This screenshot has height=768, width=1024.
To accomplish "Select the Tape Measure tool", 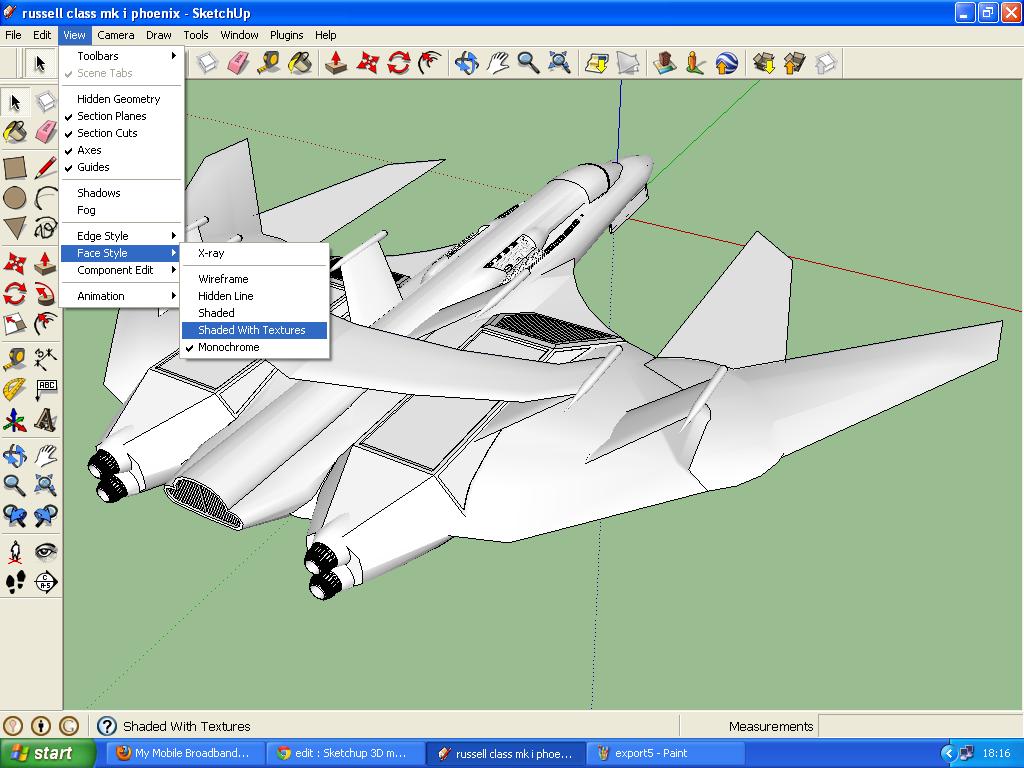I will coord(15,358).
